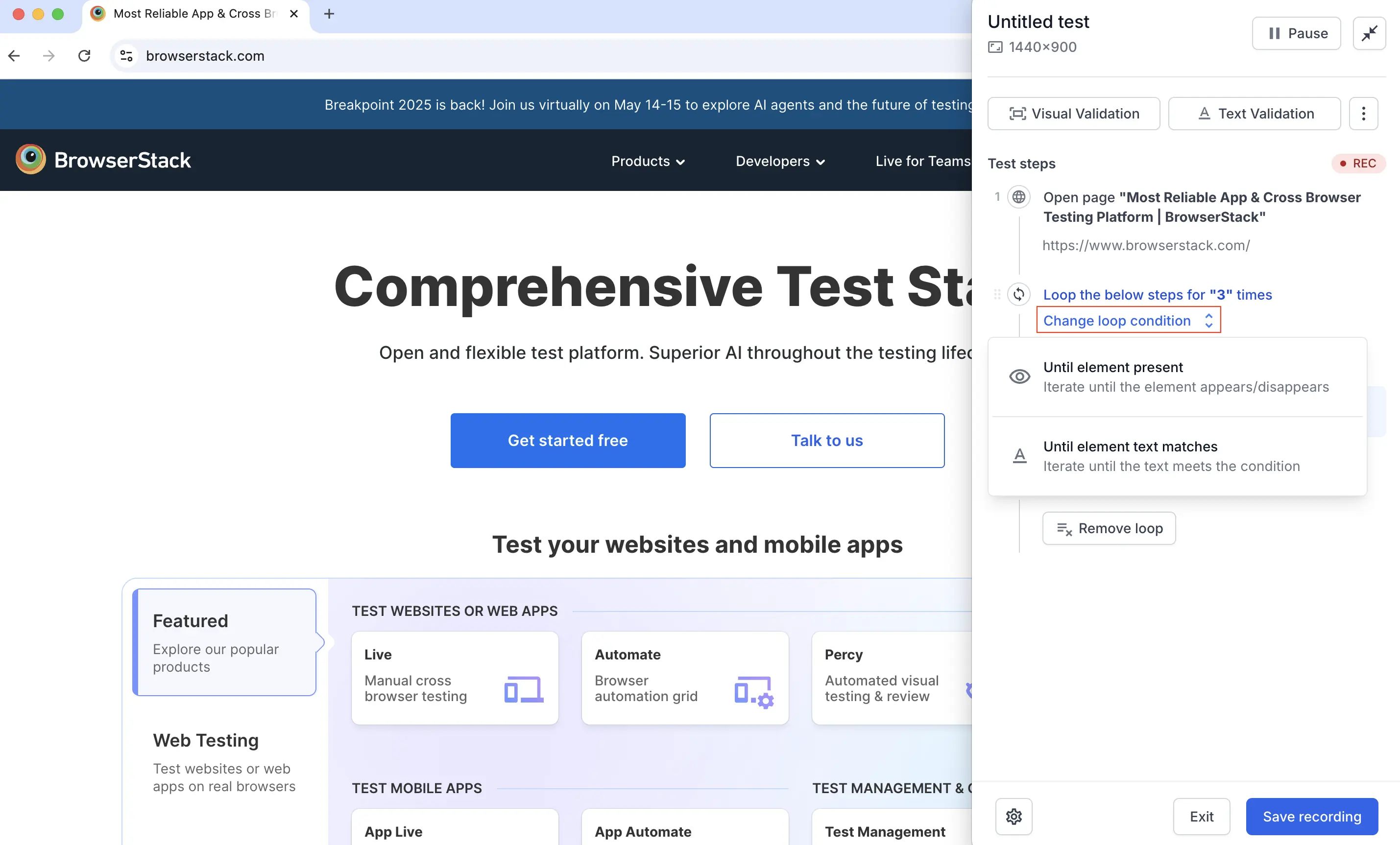Open the Change loop condition dropdown
This screenshot has width=1400, height=845.
tap(1128, 320)
